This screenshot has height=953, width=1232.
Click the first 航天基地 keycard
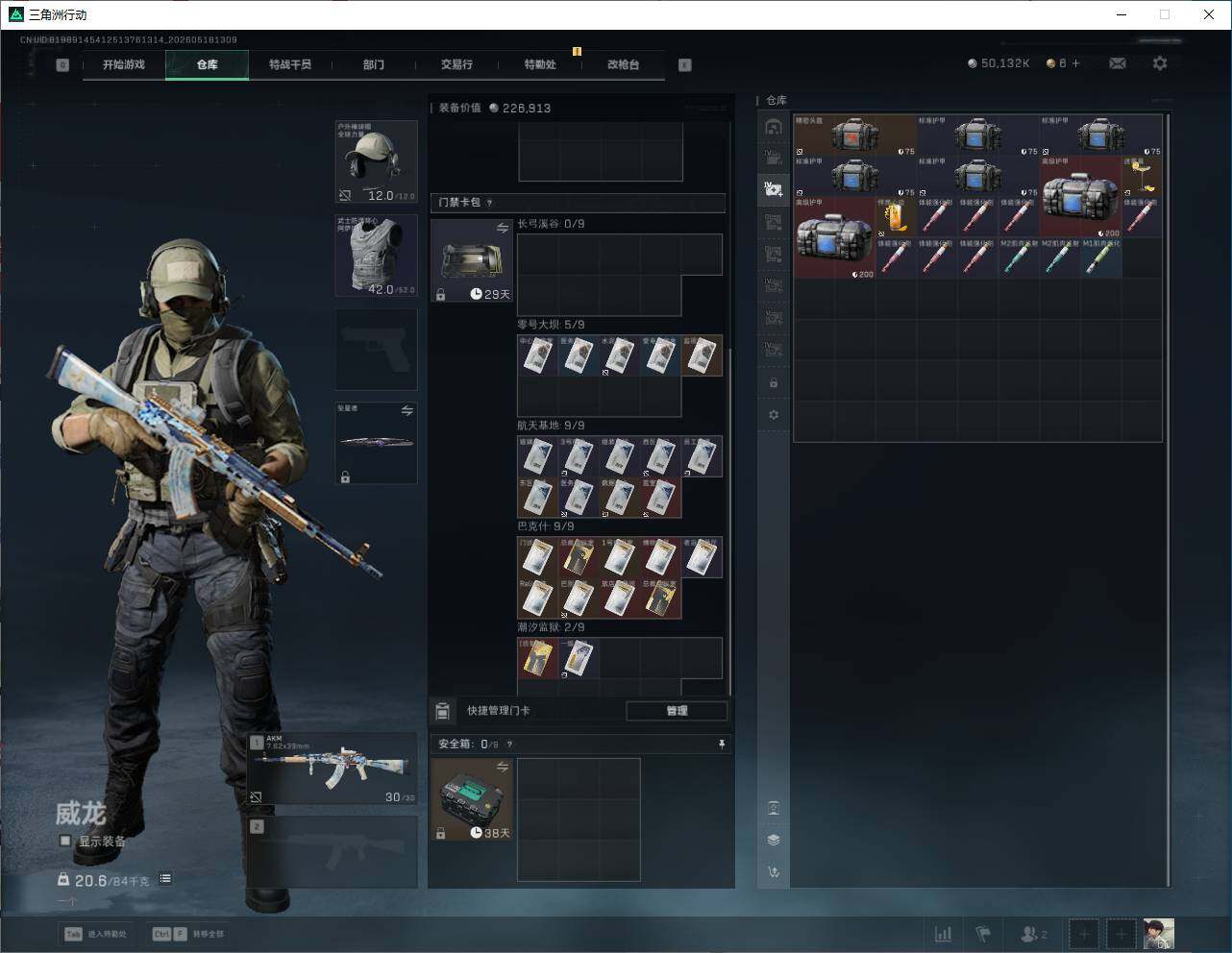538,456
